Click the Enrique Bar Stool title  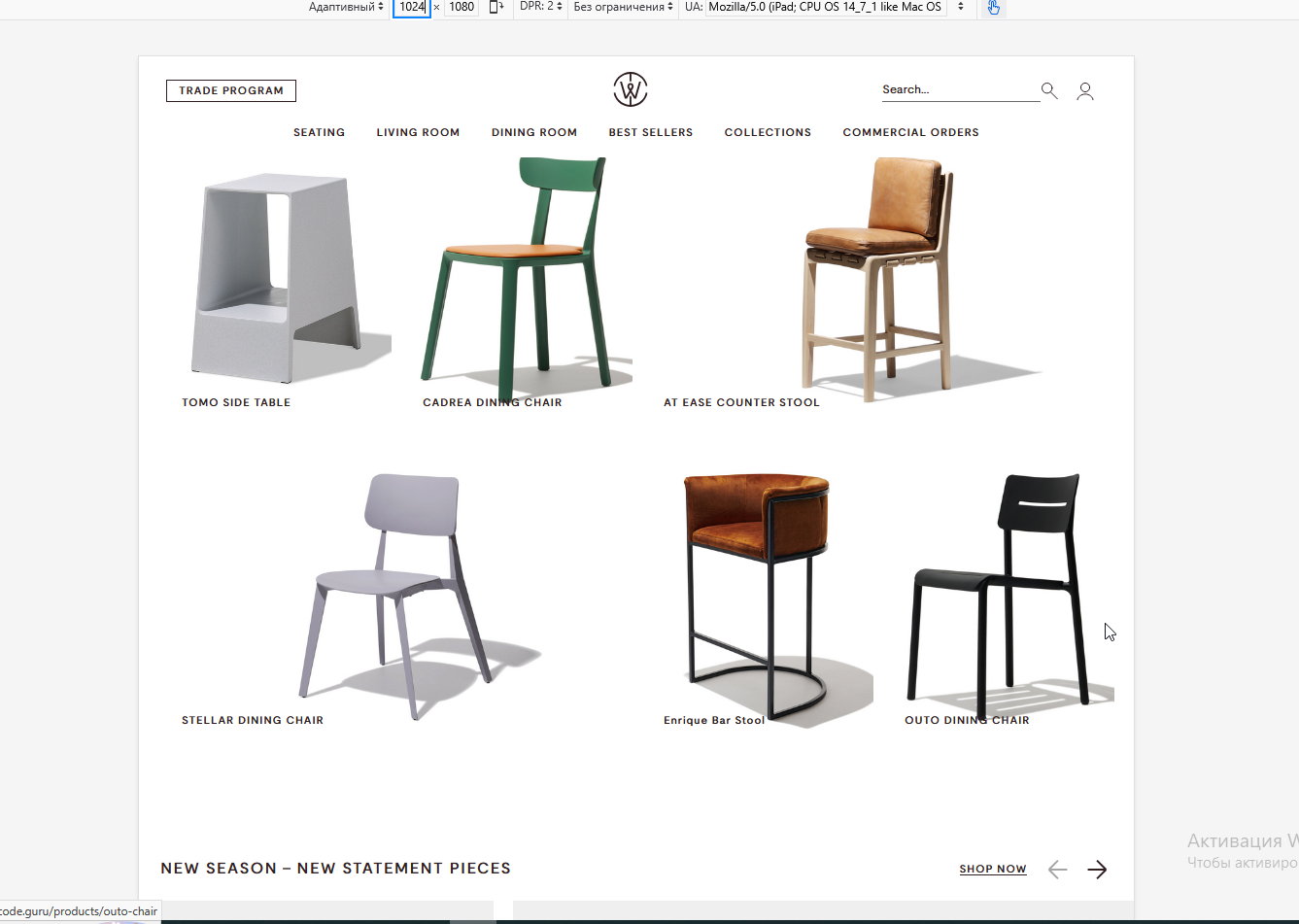(x=714, y=720)
